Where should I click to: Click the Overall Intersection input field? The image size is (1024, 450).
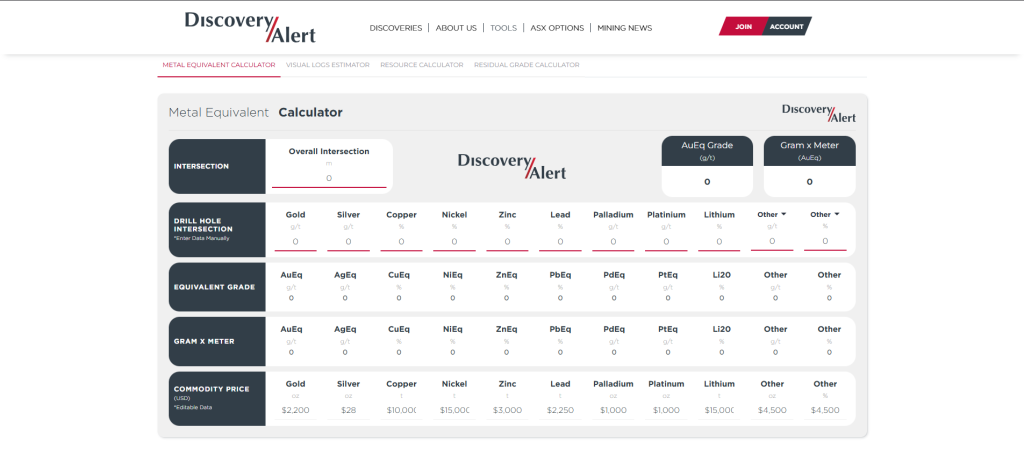pyautogui.click(x=329, y=178)
